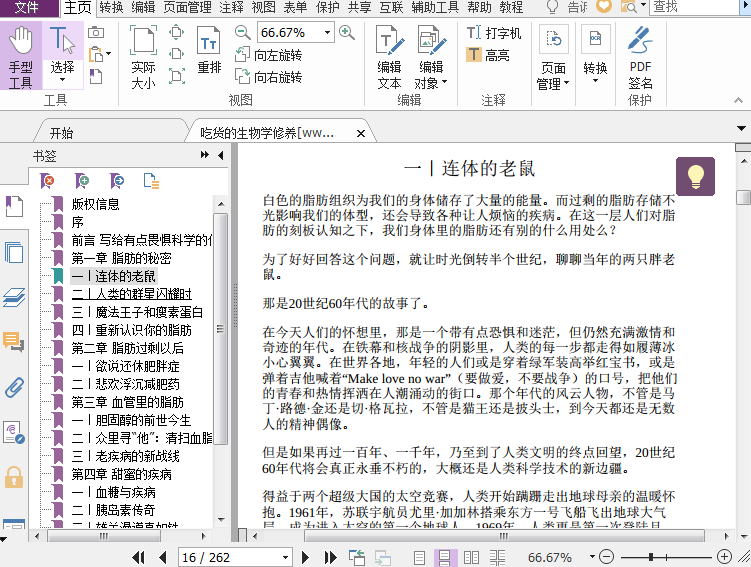Click the zoom out magnifier in ribbon
The width and height of the screenshot is (751, 567).
(x=243, y=33)
